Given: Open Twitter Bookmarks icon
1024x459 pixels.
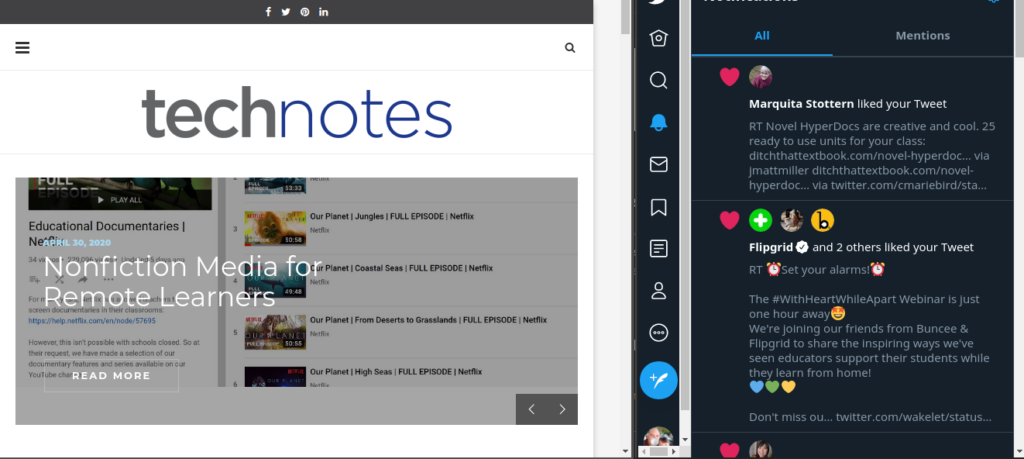Looking at the screenshot, I should pos(658,207).
